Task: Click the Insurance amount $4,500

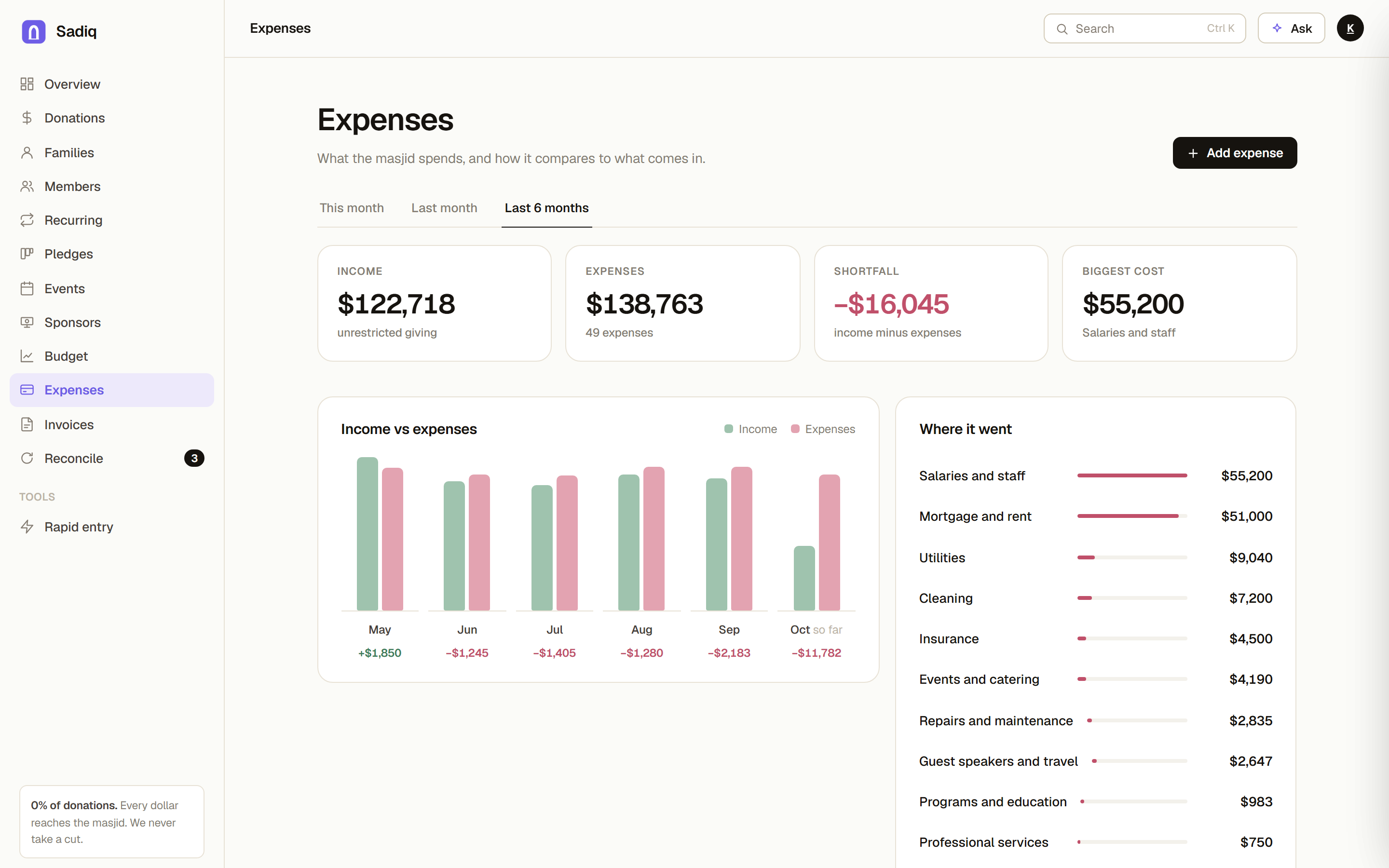Action: pos(1251,638)
